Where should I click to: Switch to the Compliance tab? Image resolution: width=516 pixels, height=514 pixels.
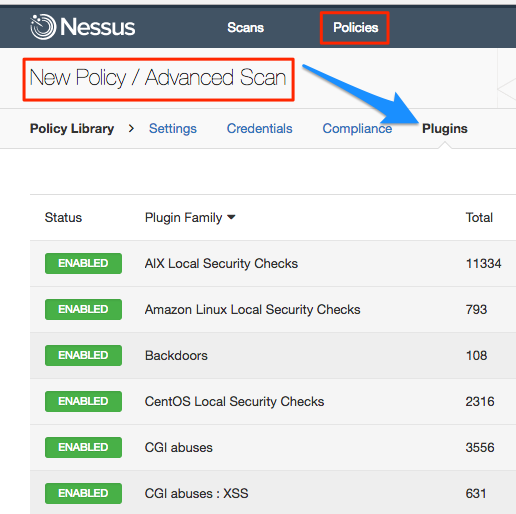357,129
